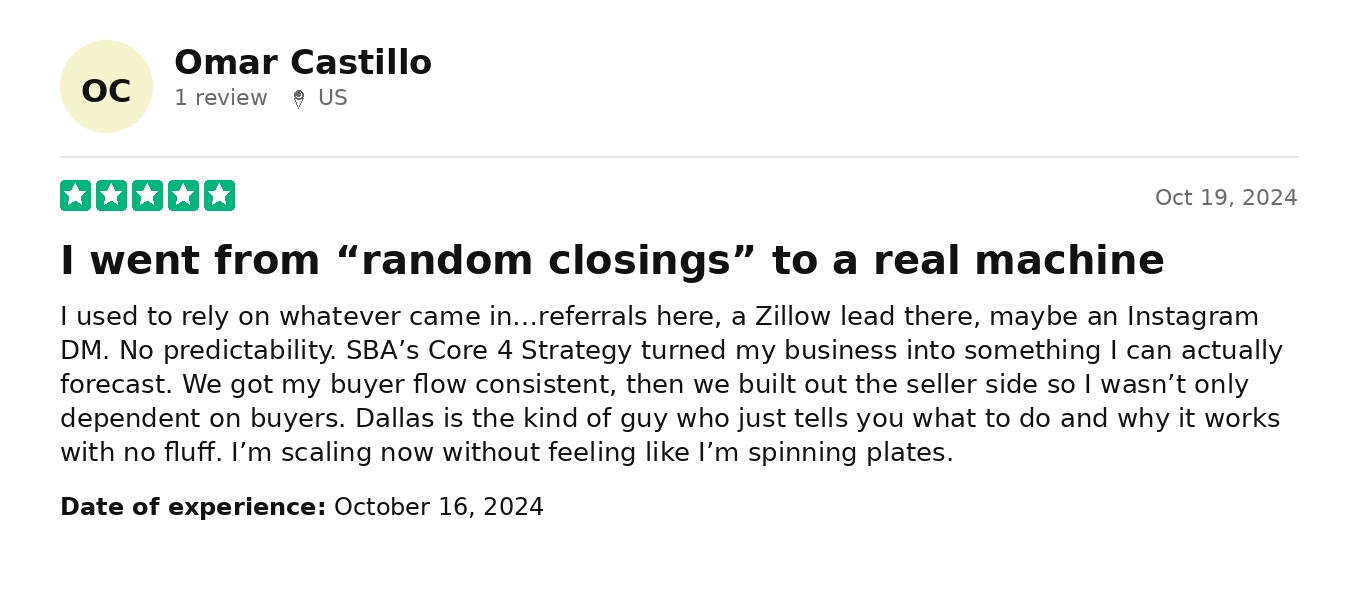Click the horizontal divider under reviewer info
Image resolution: width=1358 pixels, height=602 pixels.
pyautogui.click(x=679, y=157)
